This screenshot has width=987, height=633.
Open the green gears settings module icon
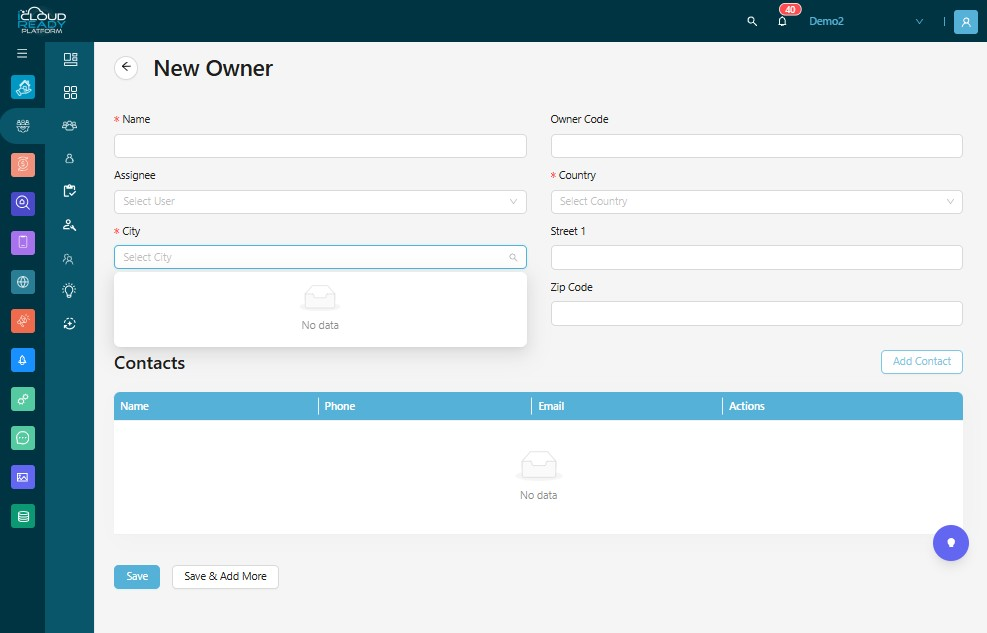pos(23,399)
